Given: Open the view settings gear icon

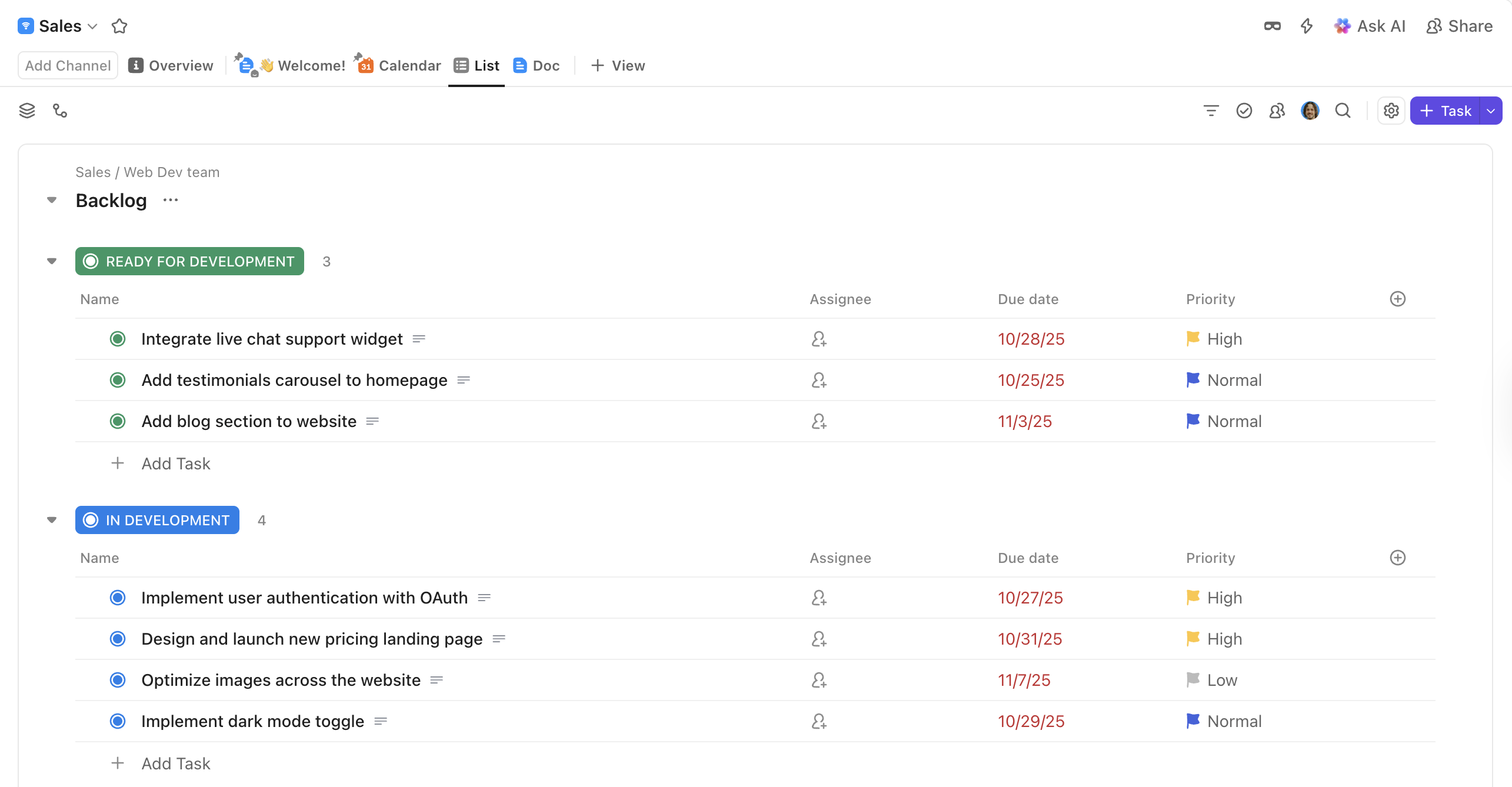Looking at the screenshot, I should pyautogui.click(x=1391, y=110).
